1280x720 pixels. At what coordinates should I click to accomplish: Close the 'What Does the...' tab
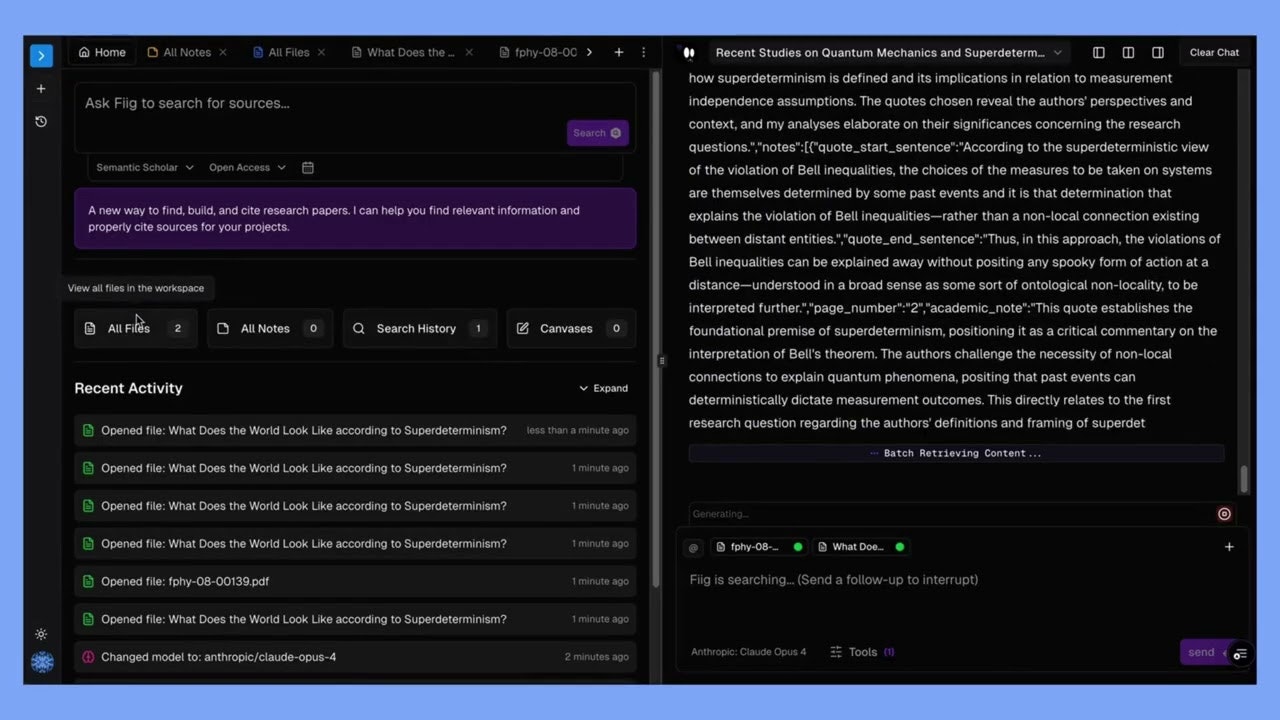click(x=470, y=52)
